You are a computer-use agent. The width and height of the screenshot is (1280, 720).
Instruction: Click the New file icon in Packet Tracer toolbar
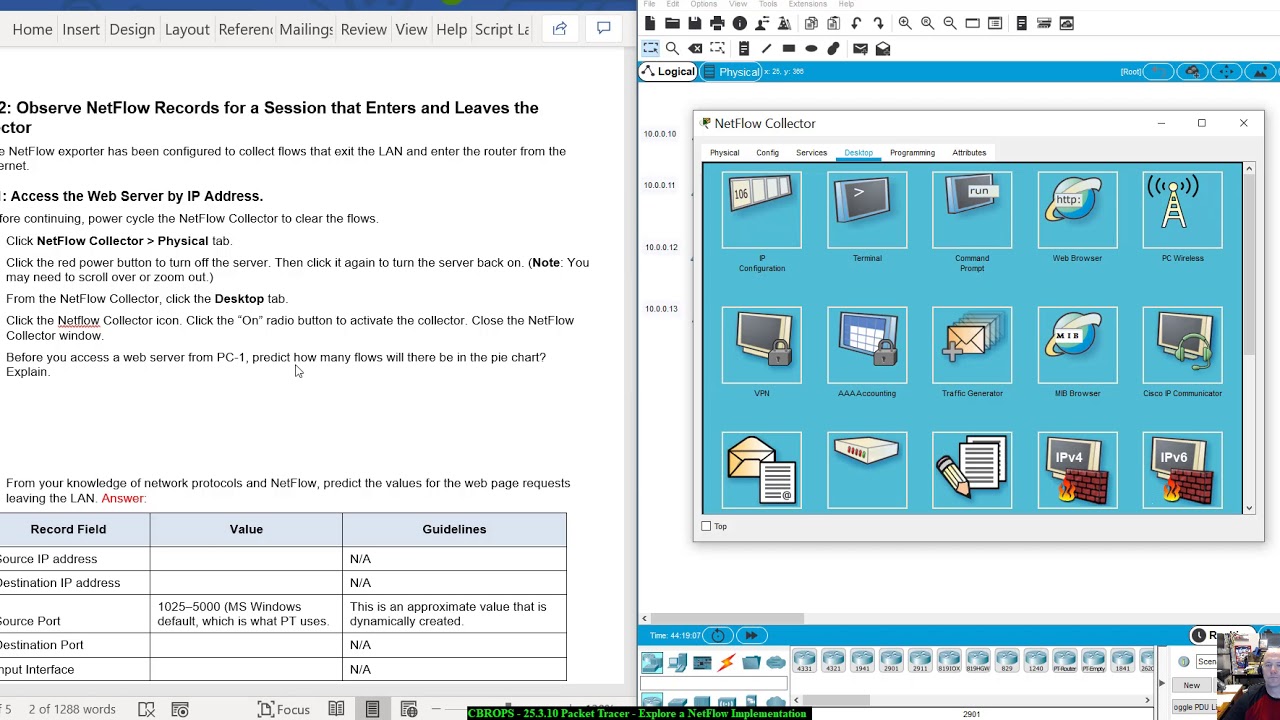[x=650, y=23]
